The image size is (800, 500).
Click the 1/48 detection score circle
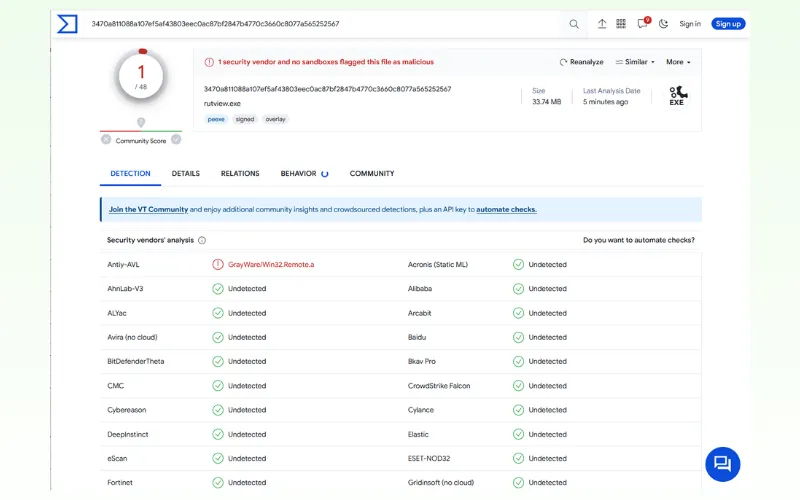pos(141,77)
